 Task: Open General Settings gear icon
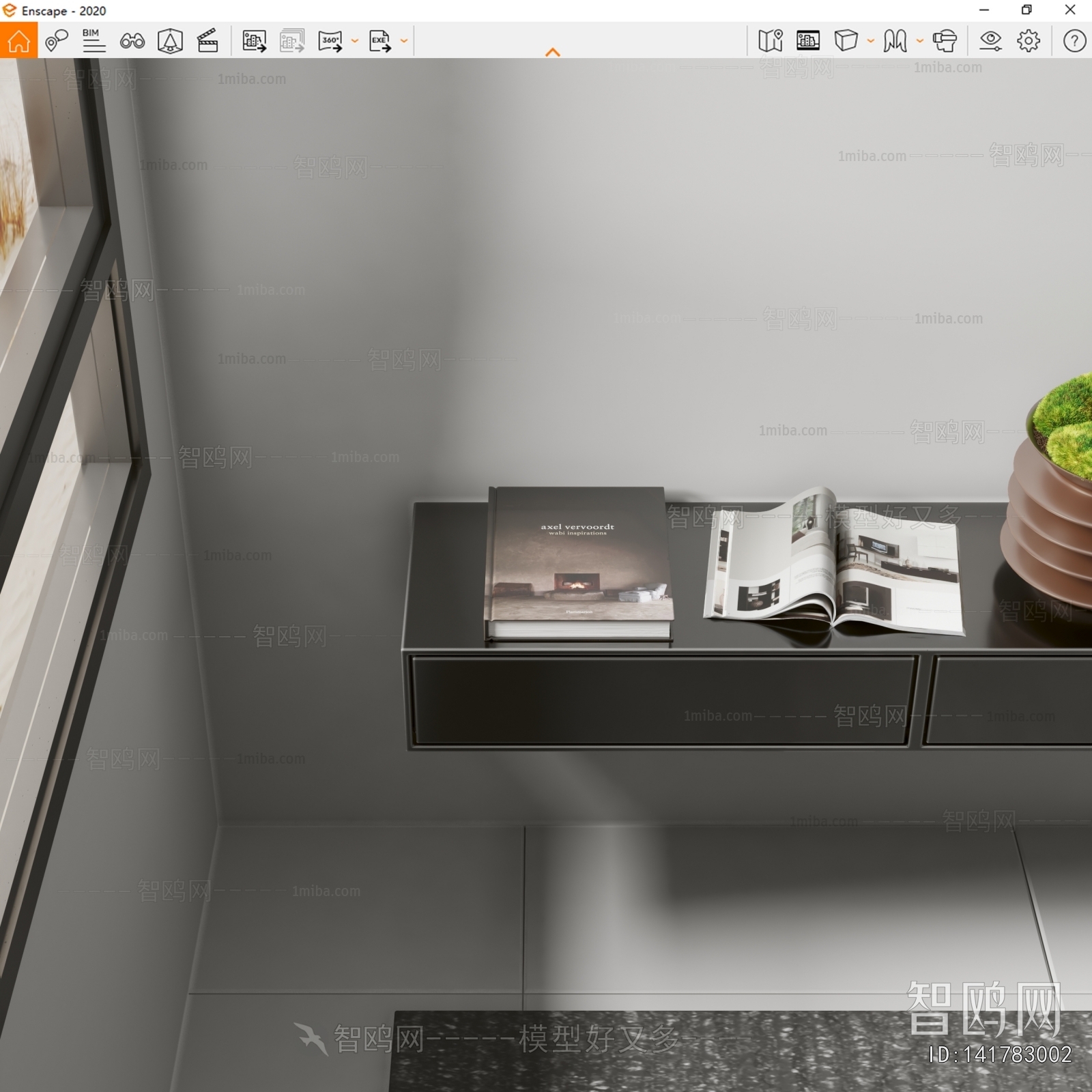point(1029,41)
